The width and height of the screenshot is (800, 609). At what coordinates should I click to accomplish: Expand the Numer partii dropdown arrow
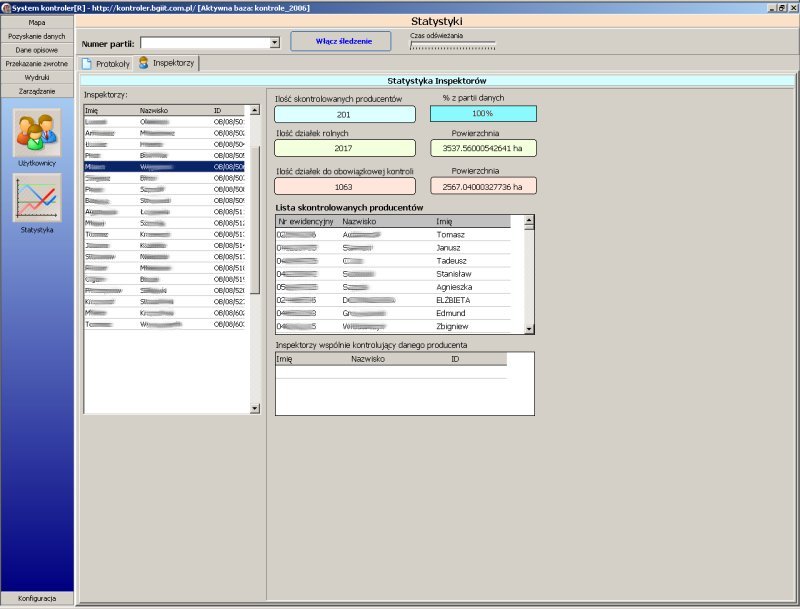click(275, 42)
